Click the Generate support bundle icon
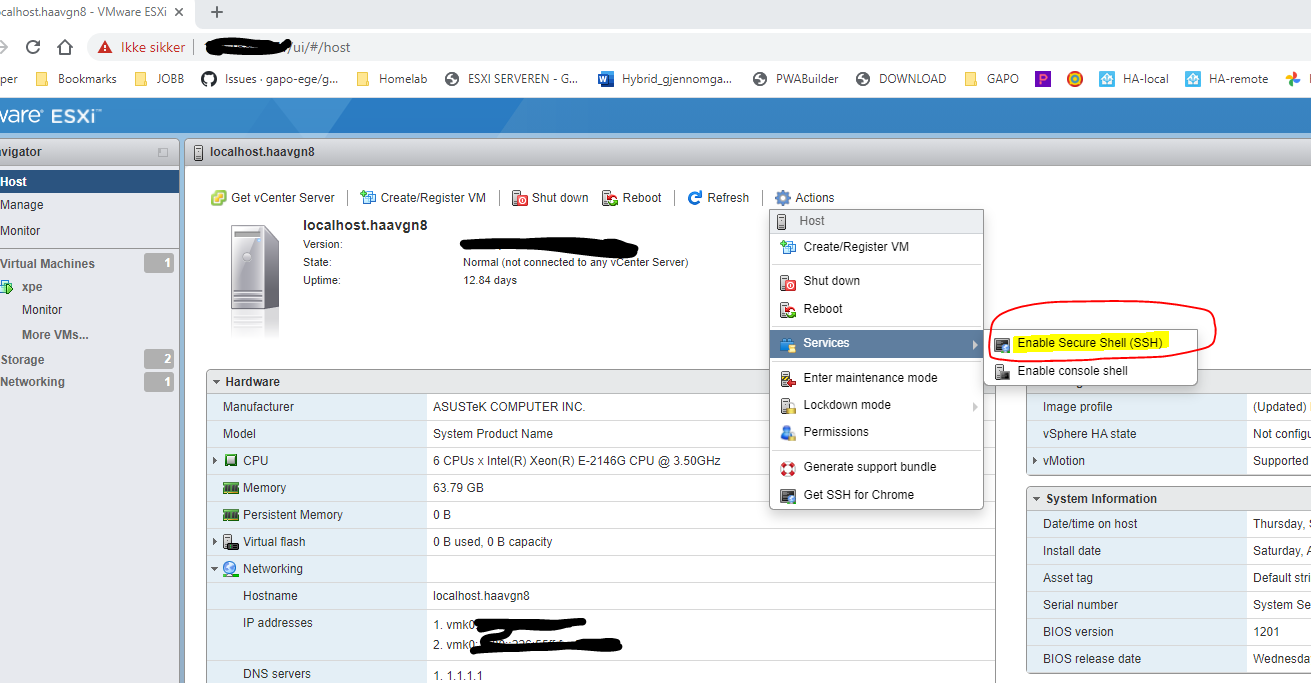 tap(788, 466)
